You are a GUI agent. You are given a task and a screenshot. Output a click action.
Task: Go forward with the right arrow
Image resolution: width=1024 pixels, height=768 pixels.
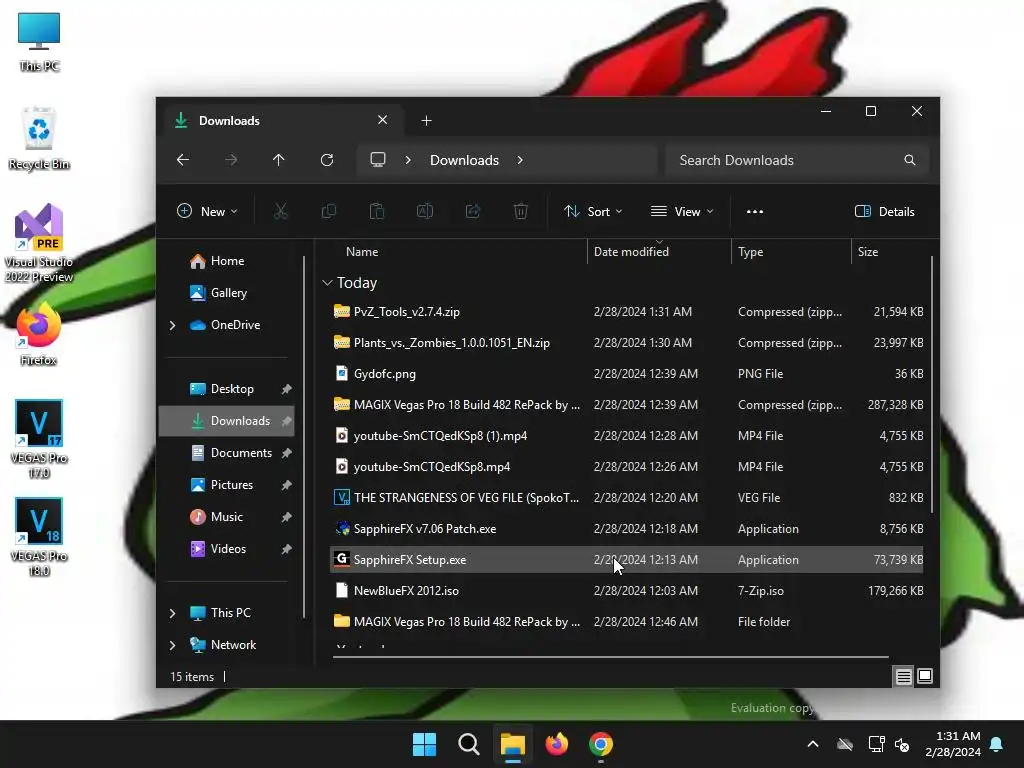(231, 160)
